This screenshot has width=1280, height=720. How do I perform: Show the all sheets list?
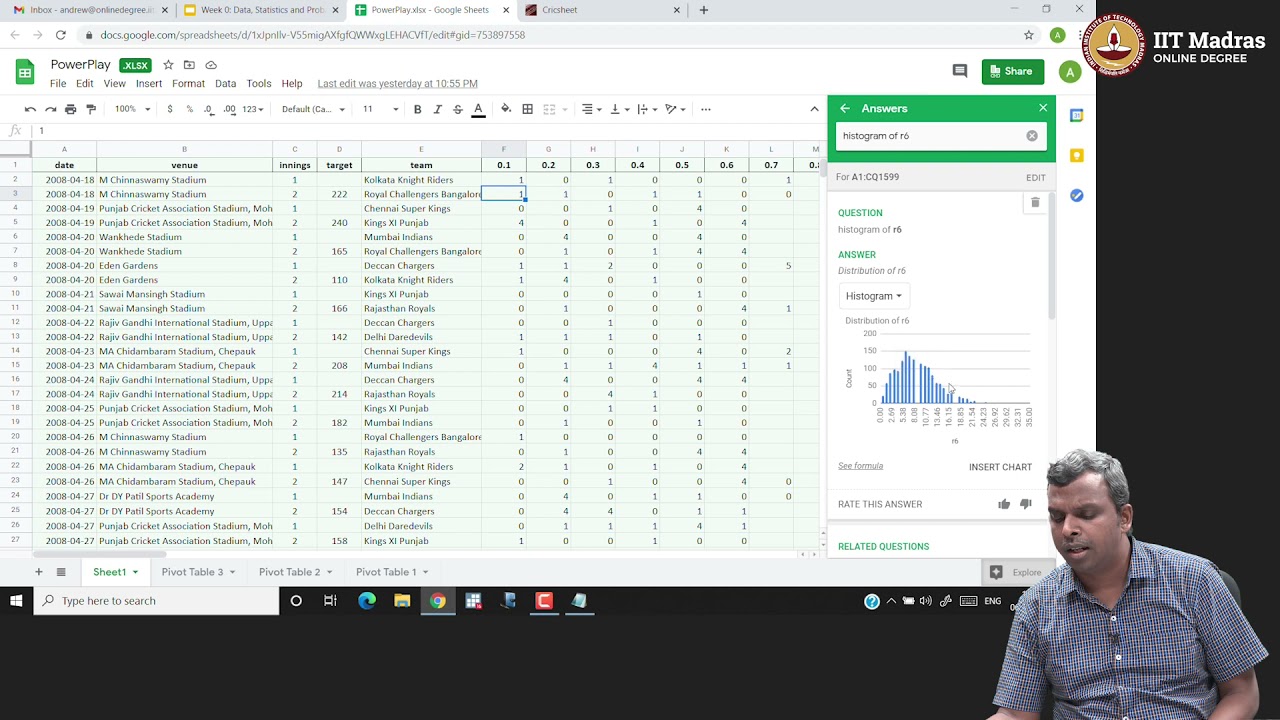[61, 572]
